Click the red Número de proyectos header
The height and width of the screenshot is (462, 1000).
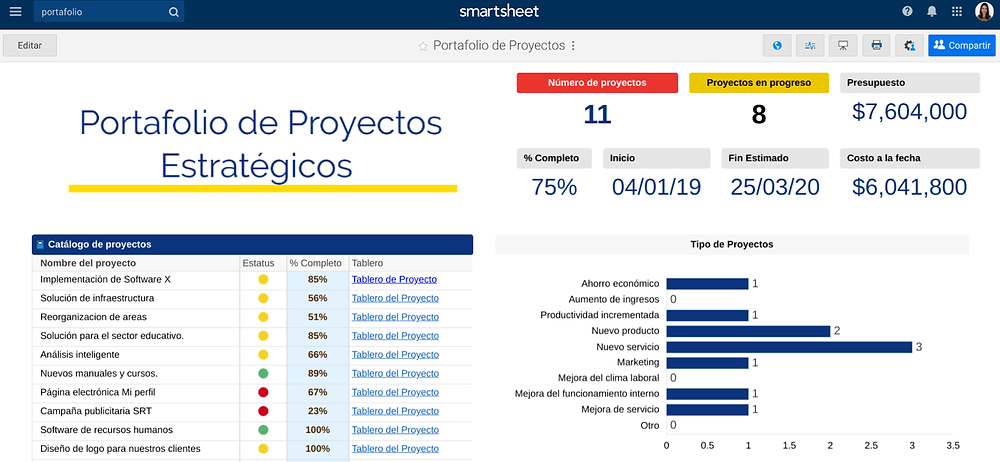[x=597, y=83]
